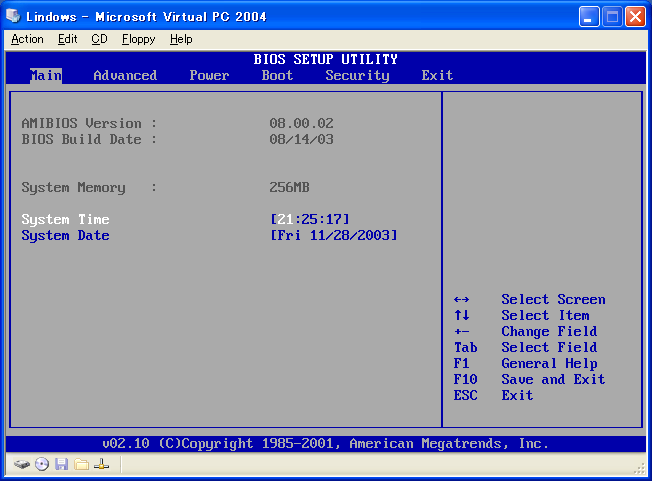Go to the Power BIOS tab

[x=209, y=75]
